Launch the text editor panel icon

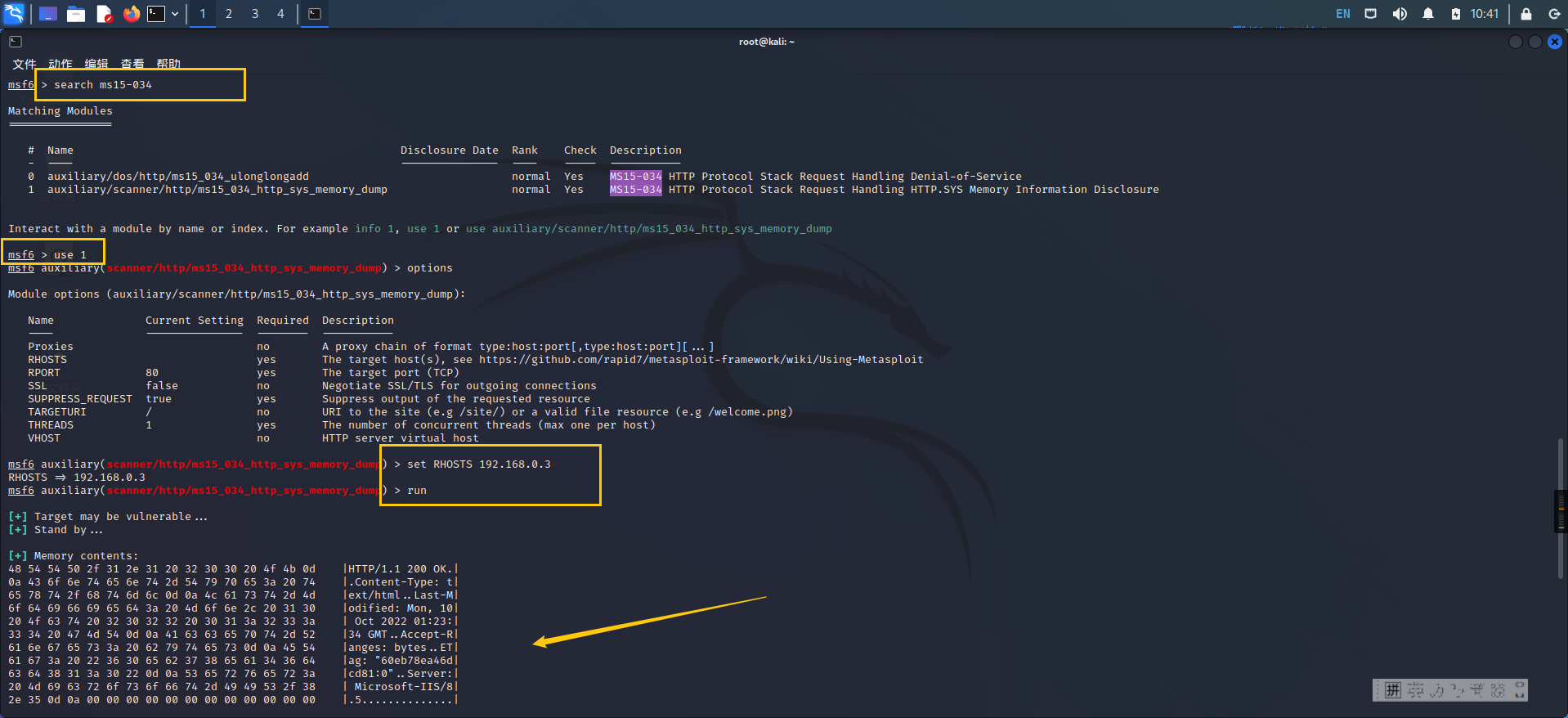pyautogui.click(x=104, y=14)
